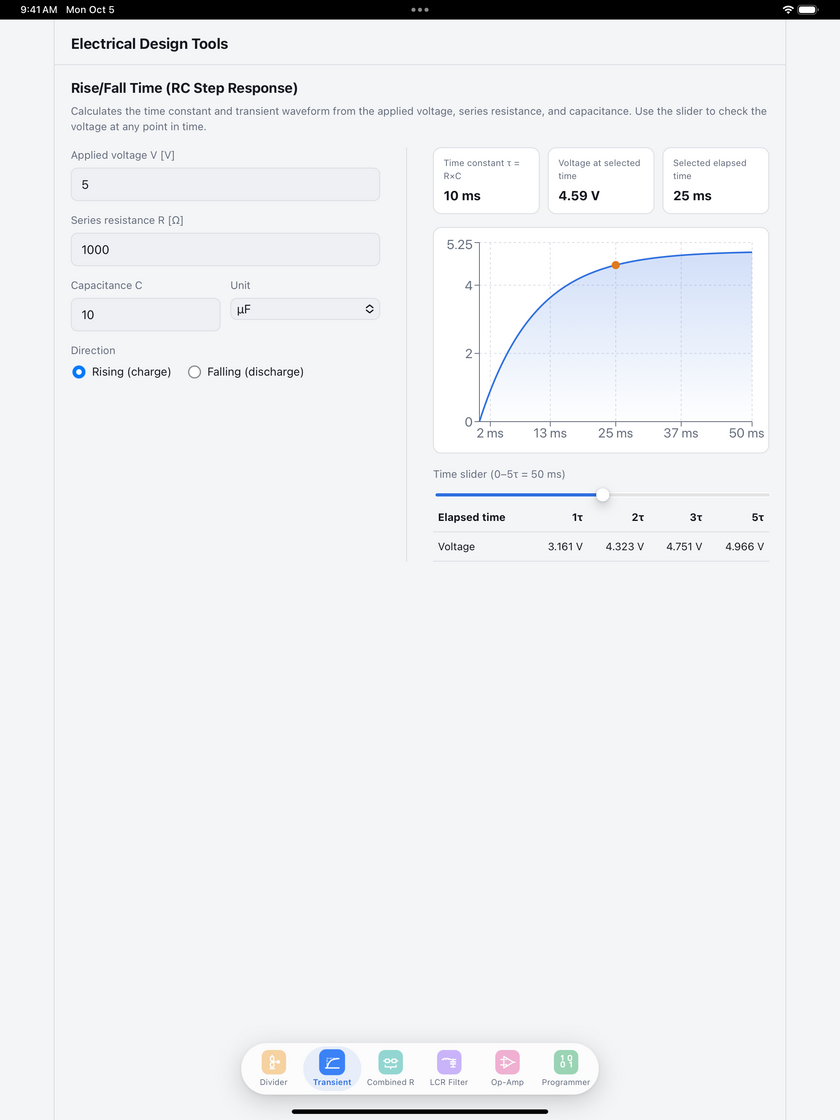Click the 5τ column header
840x1120 pixels.
758,517
